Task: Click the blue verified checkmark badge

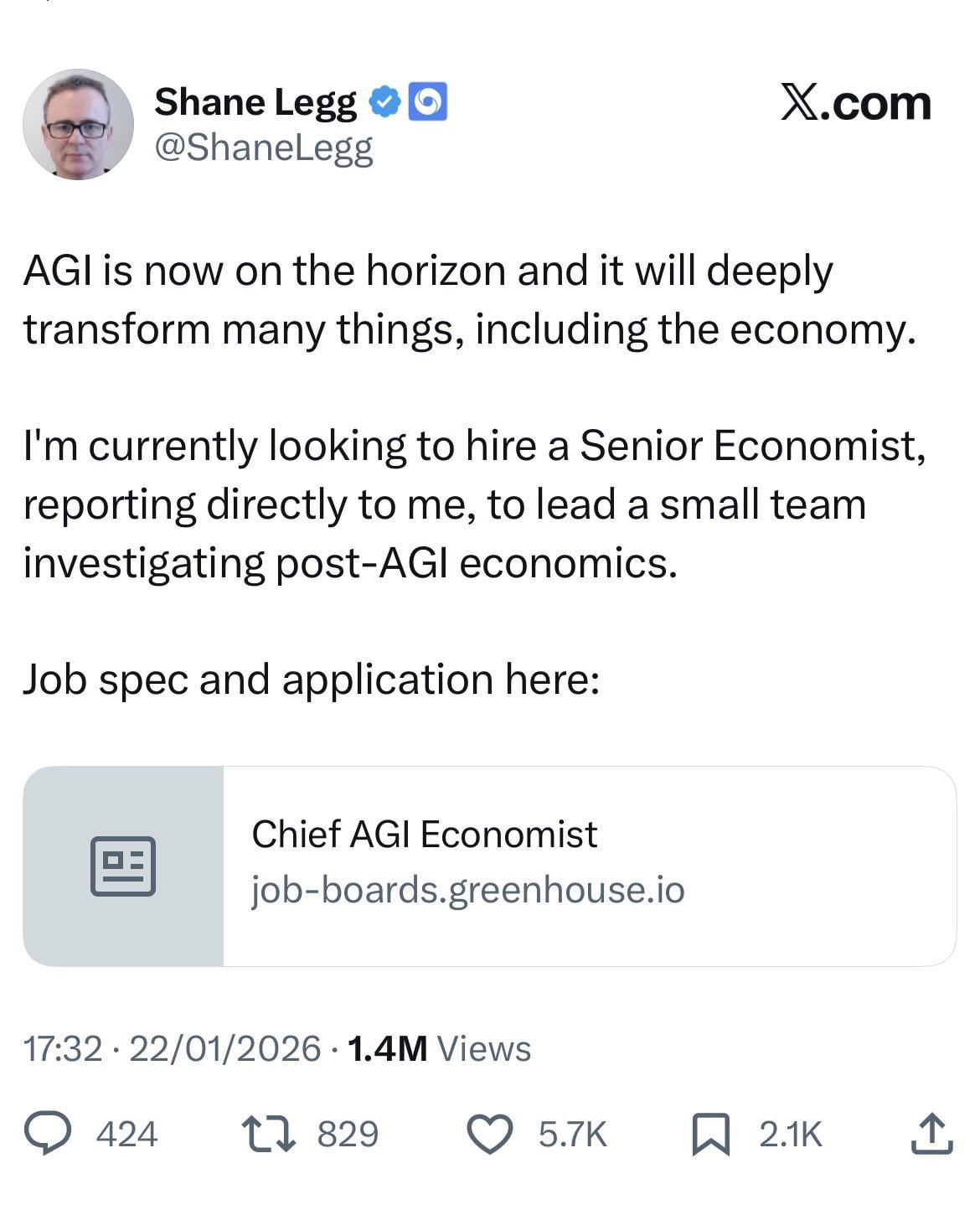Action: [x=384, y=102]
